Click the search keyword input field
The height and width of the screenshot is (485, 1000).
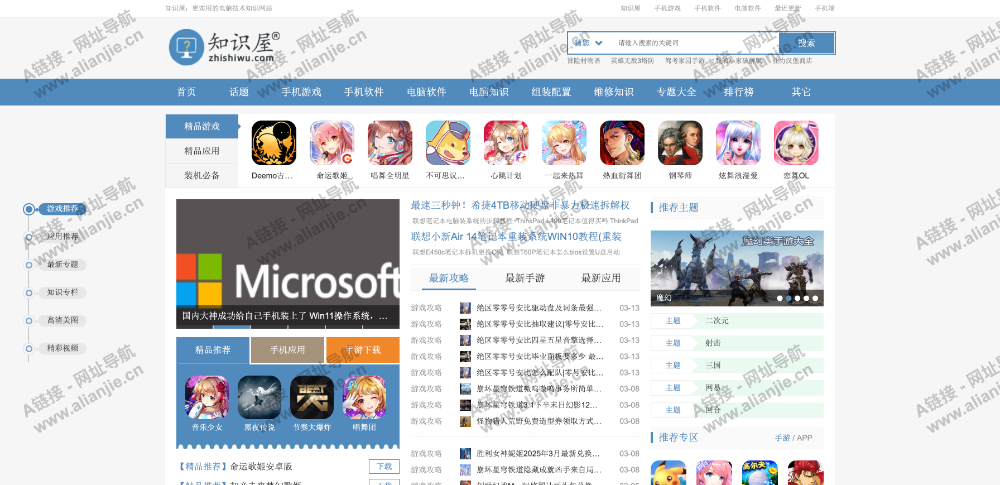tap(694, 43)
